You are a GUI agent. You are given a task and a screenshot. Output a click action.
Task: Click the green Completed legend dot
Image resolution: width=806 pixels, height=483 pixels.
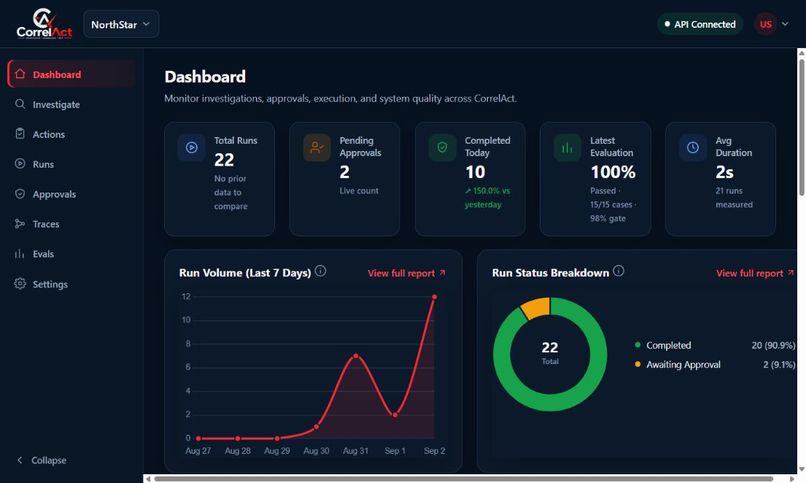click(x=637, y=345)
